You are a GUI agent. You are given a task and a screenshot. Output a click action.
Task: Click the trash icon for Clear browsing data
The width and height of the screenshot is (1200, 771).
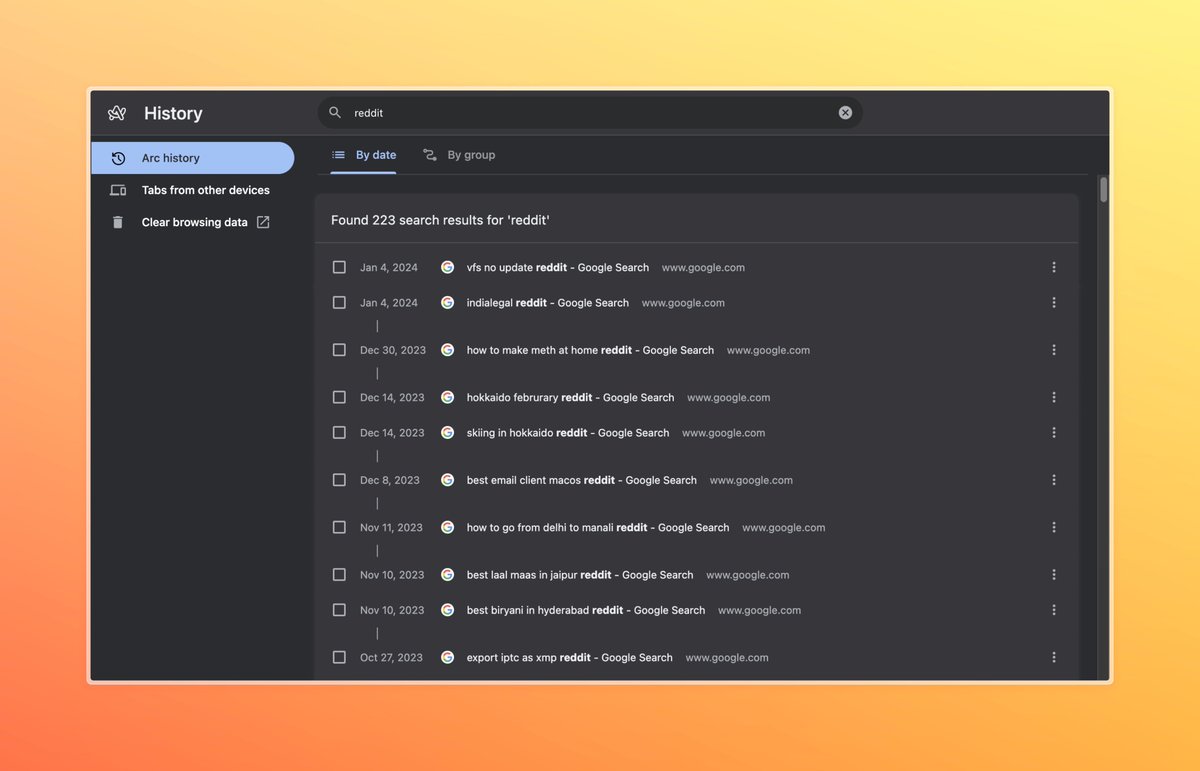pyautogui.click(x=118, y=222)
